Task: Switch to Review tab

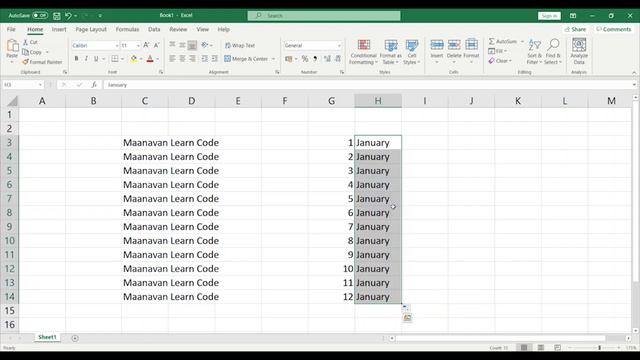Action: [178, 29]
